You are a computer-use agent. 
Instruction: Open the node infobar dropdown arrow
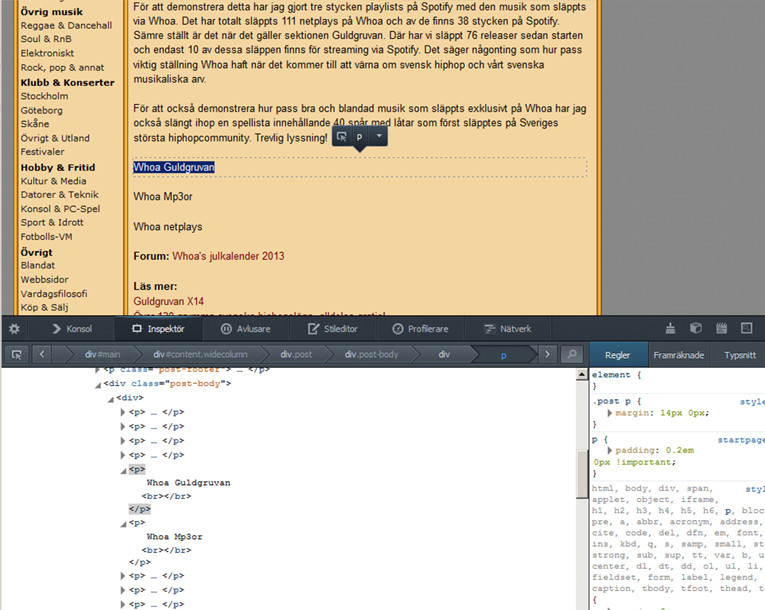point(379,136)
